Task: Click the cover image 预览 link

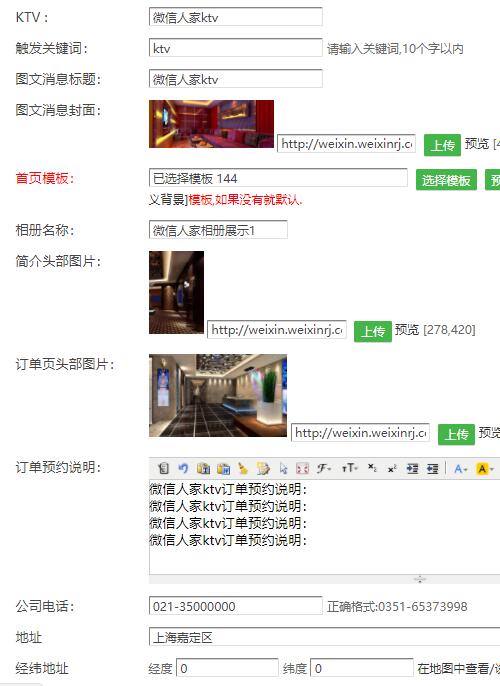Action: click(476, 144)
